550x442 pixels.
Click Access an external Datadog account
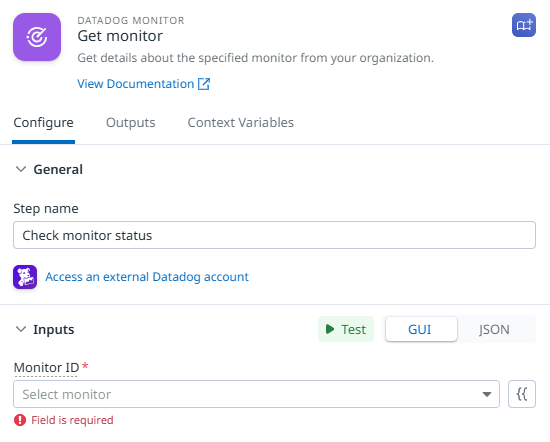click(x=147, y=277)
